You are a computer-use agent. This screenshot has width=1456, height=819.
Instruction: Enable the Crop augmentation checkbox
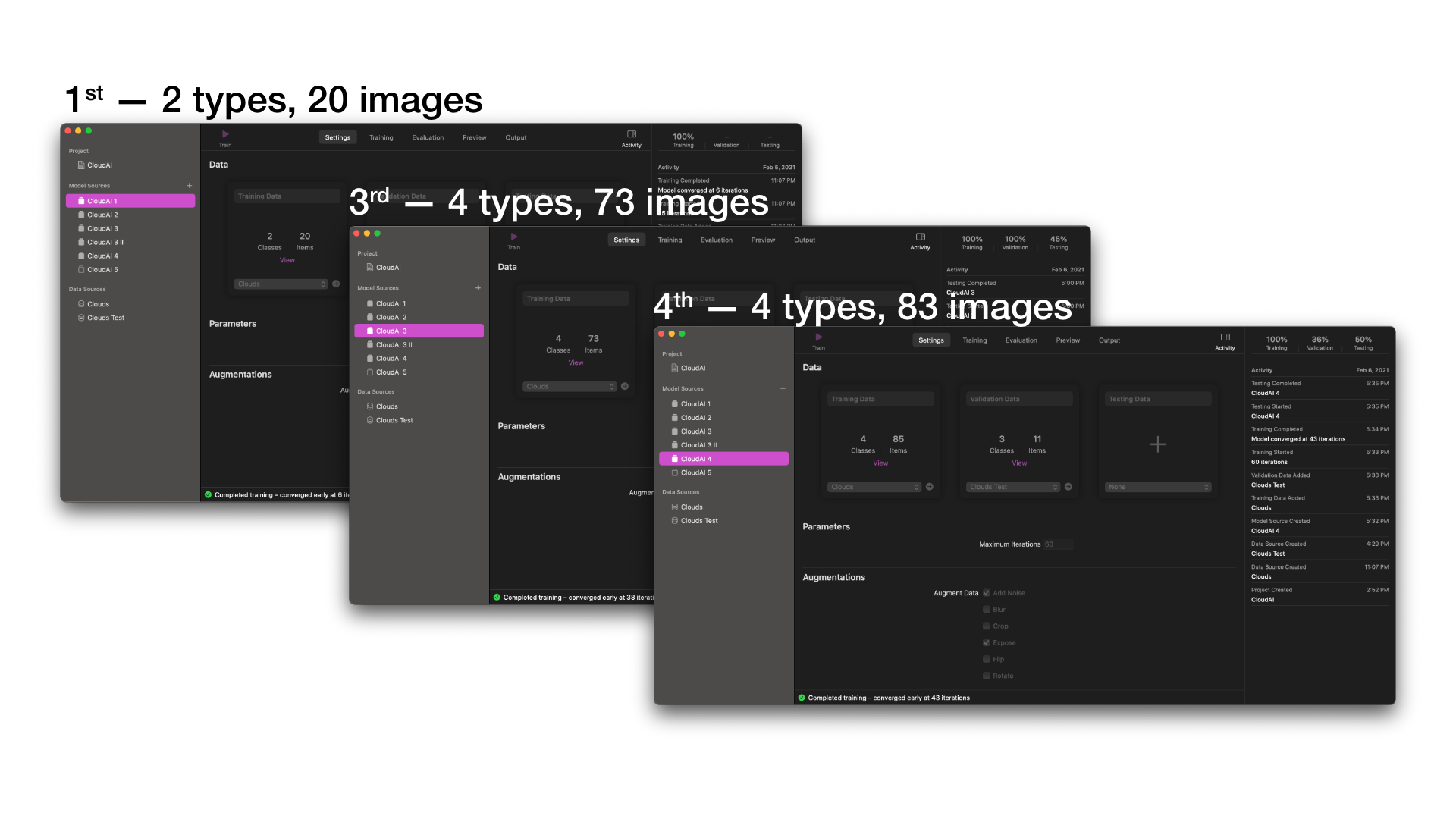987,626
